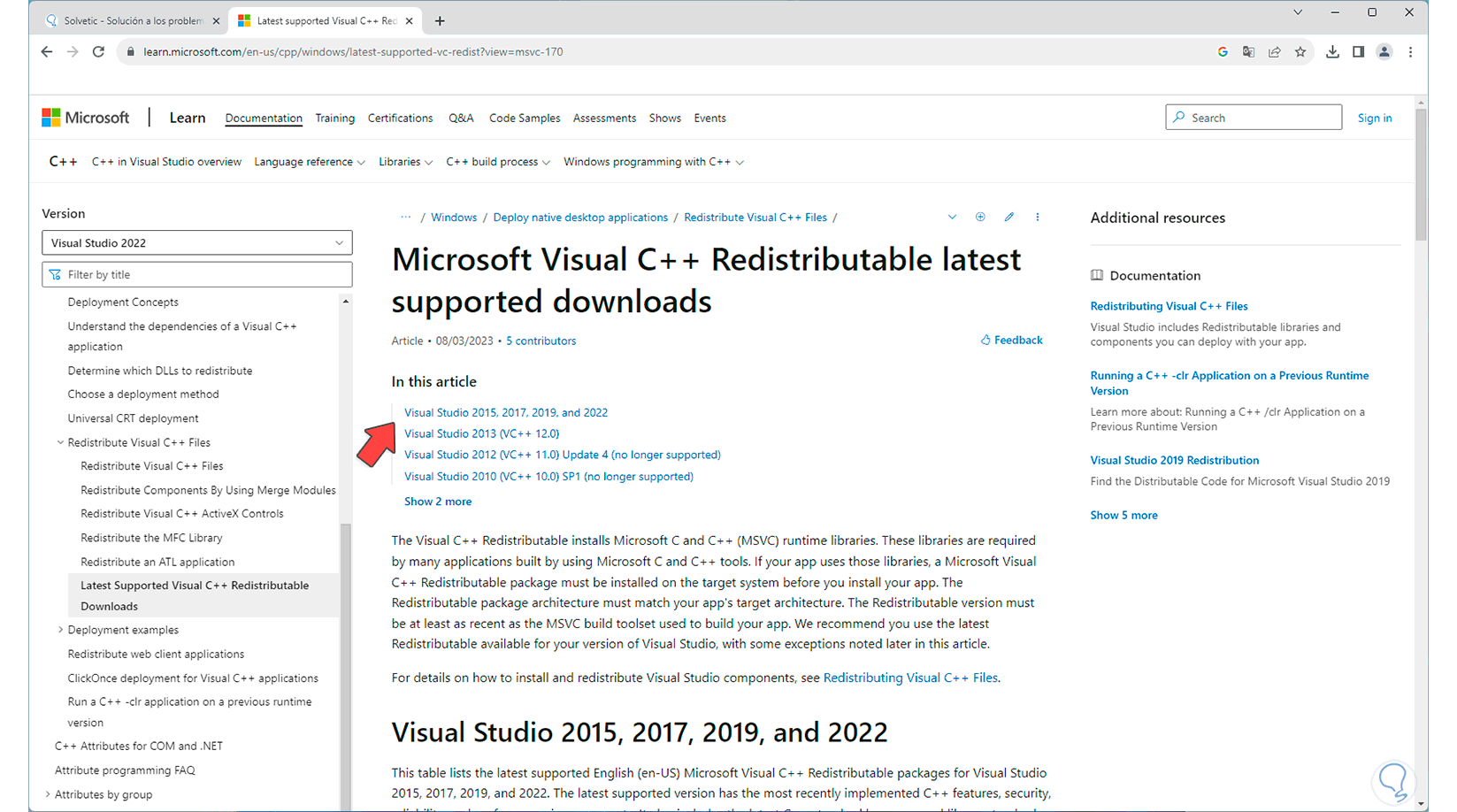Click Show 2 more in article contents
This screenshot has width=1457, height=812.
(438, 502)
